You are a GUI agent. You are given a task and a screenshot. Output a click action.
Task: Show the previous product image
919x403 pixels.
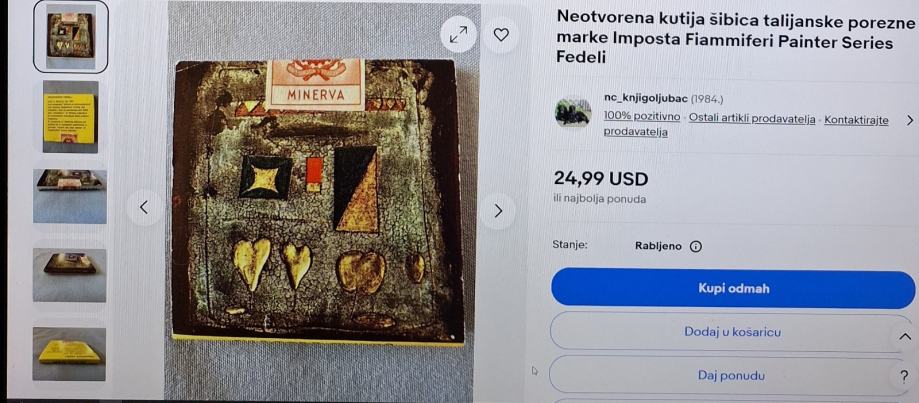point(144,207)
